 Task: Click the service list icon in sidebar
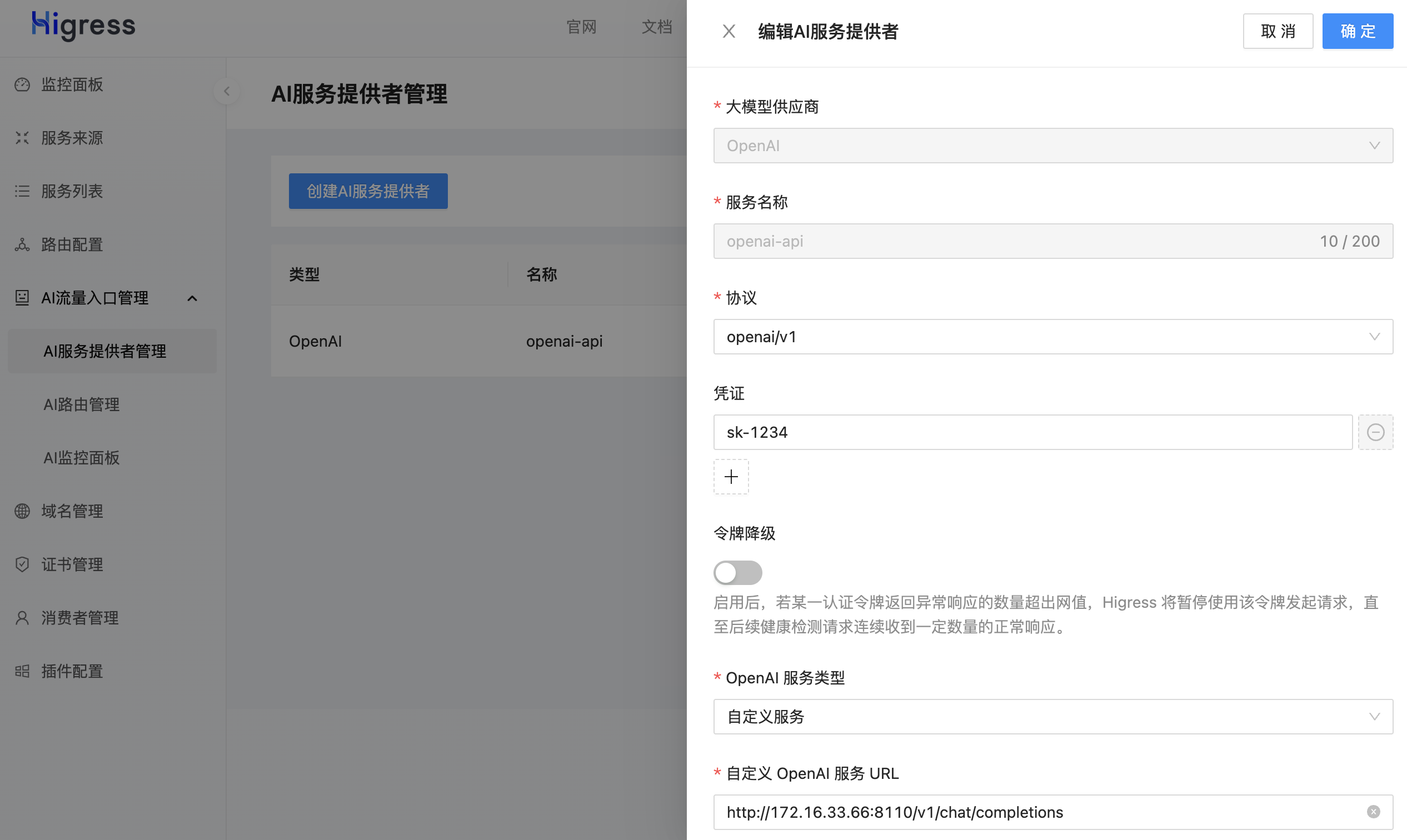coord(22,191)
